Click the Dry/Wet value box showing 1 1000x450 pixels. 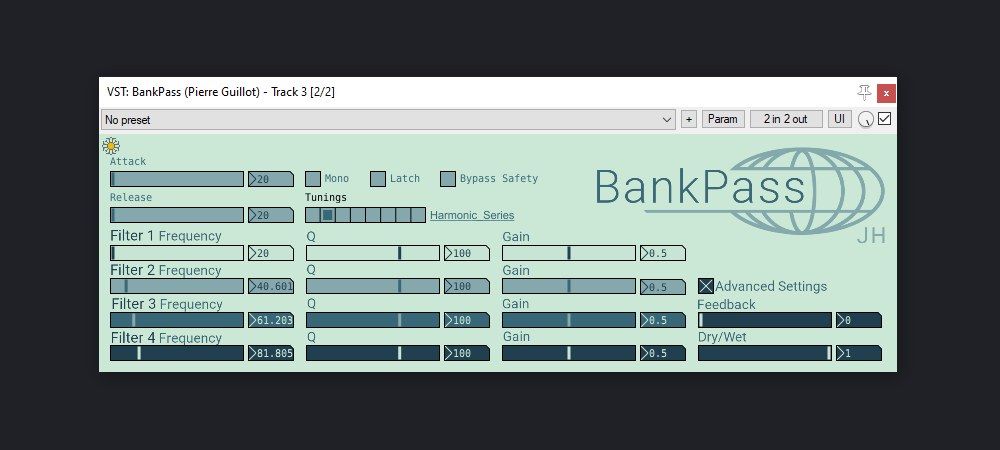click(x=859, y=353)
